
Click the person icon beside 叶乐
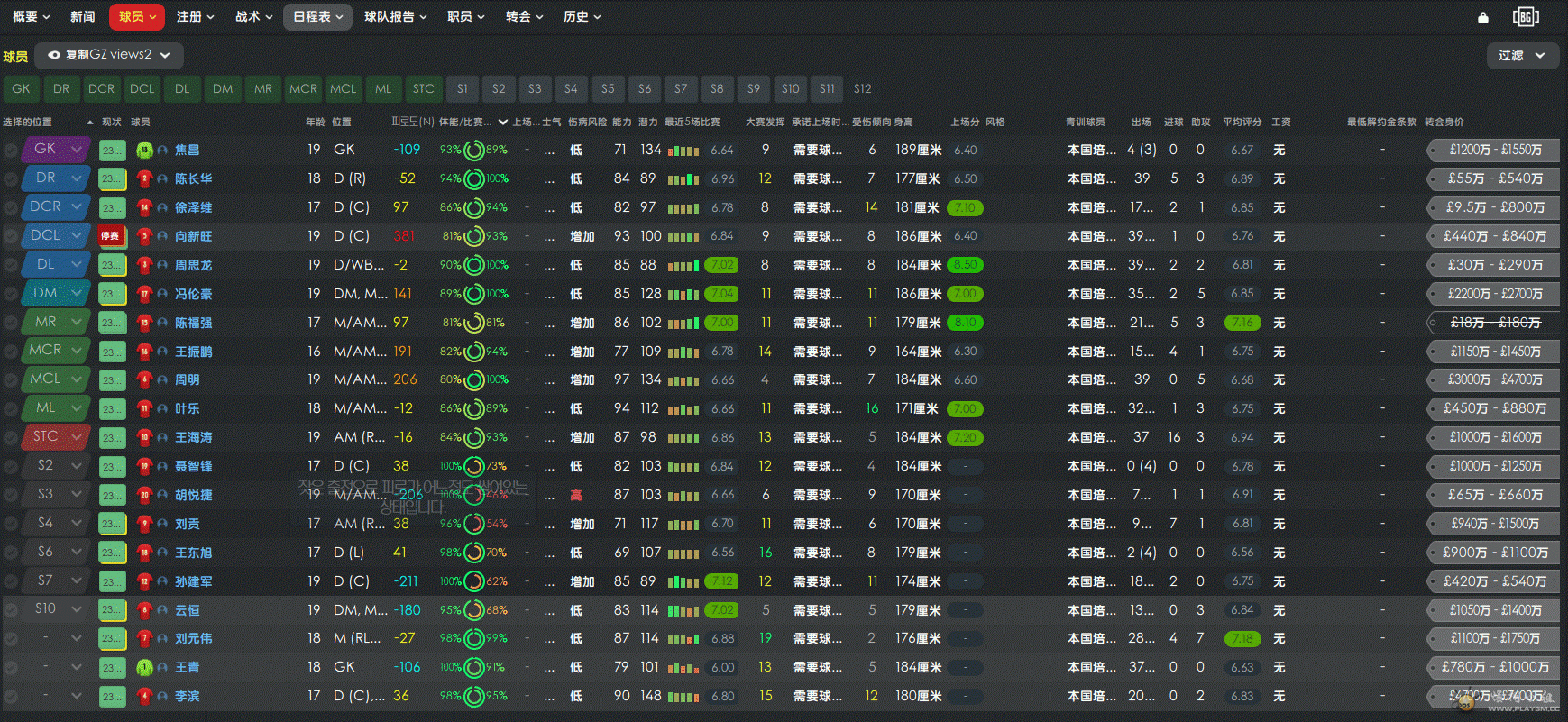[x=162, y=409]
